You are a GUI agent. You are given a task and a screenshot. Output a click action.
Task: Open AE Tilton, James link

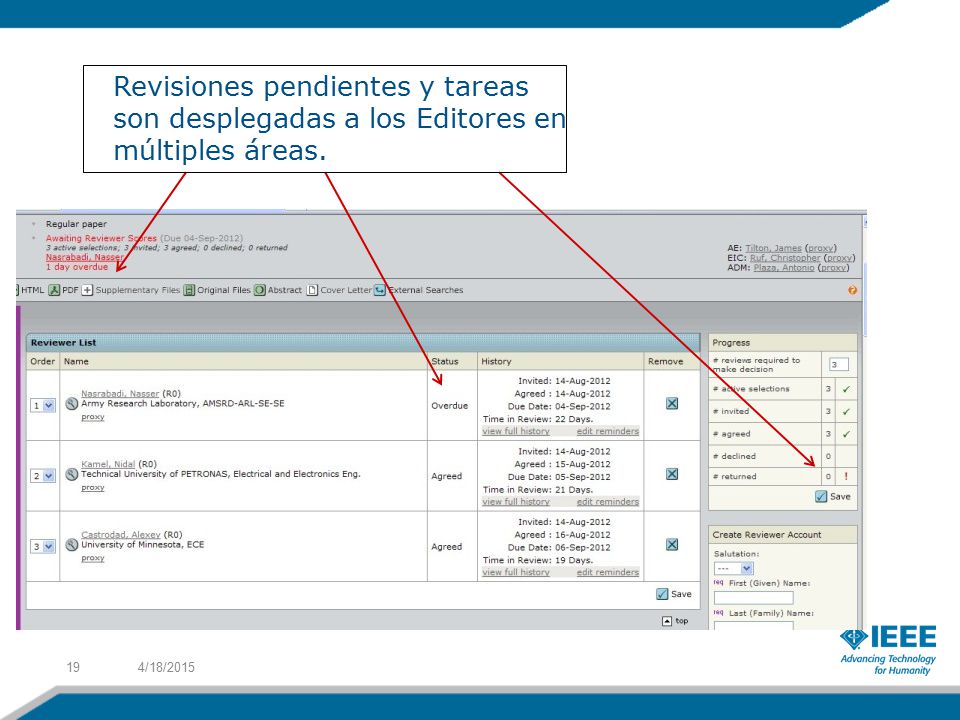coord(773,248)
